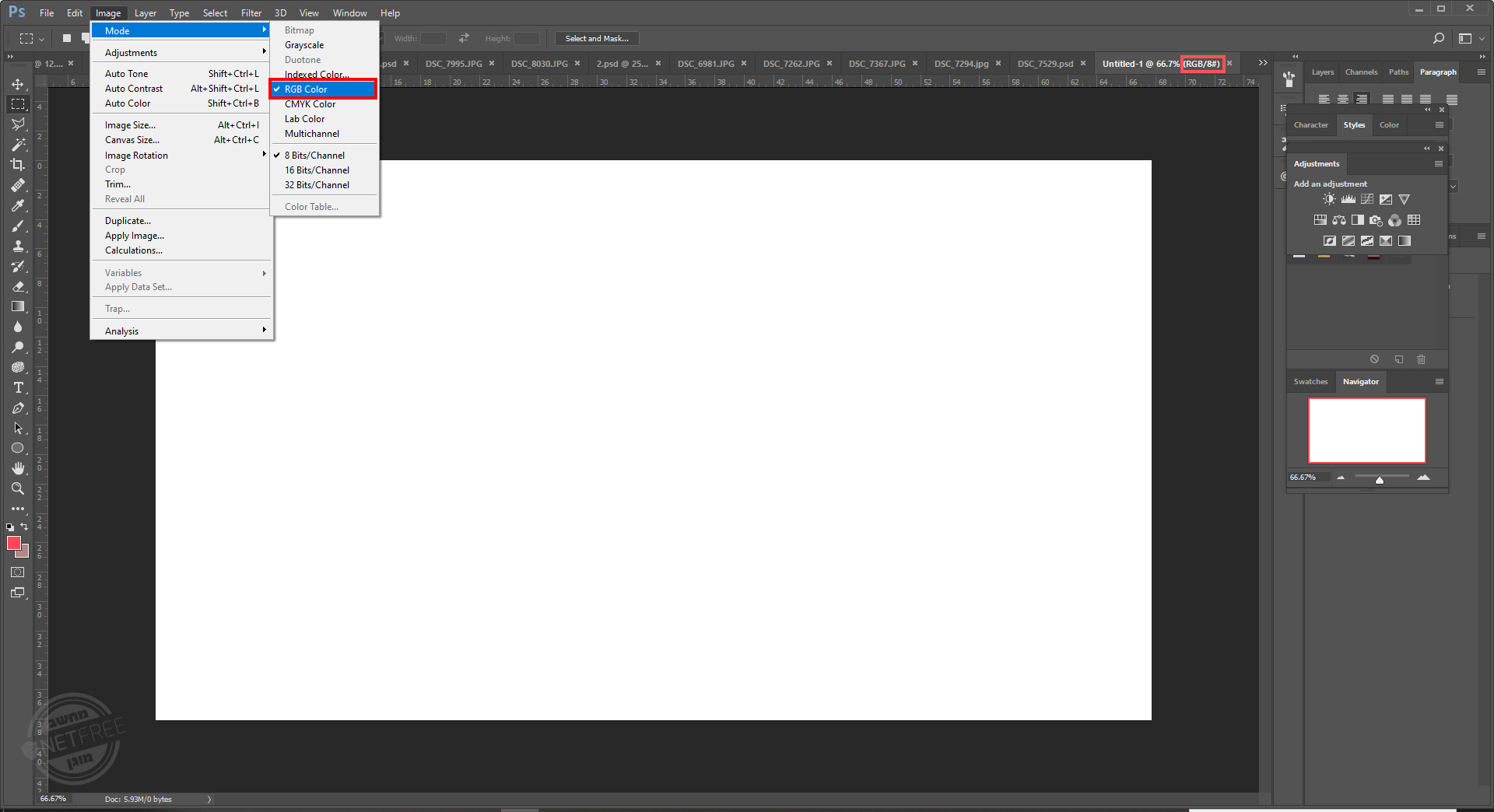Expand the Adjustments submenu
Viewport: 1494px width, 812px height.
(x=181, y=53)
